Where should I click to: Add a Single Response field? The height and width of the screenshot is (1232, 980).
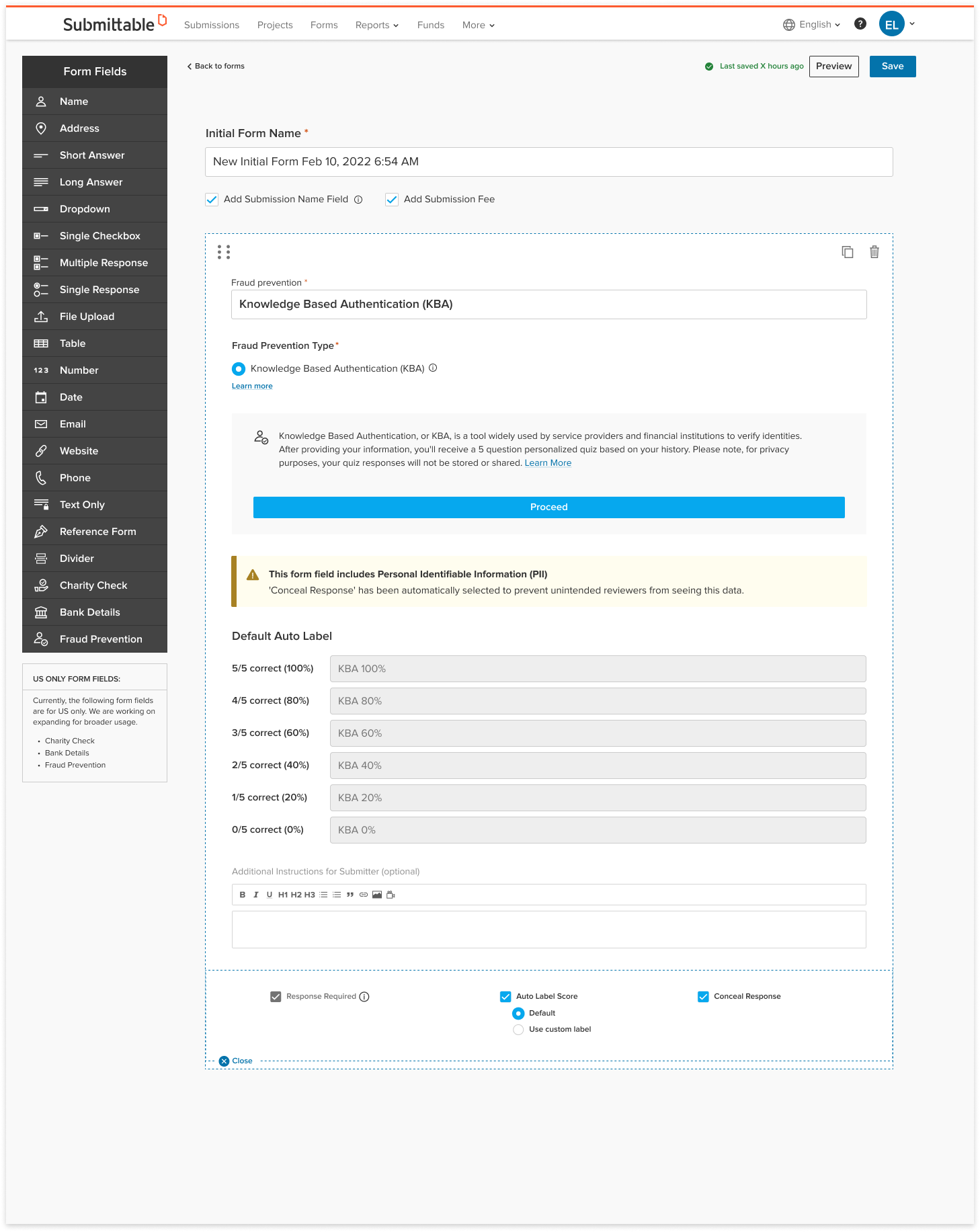pyautogui.click(x=95, y=290)
